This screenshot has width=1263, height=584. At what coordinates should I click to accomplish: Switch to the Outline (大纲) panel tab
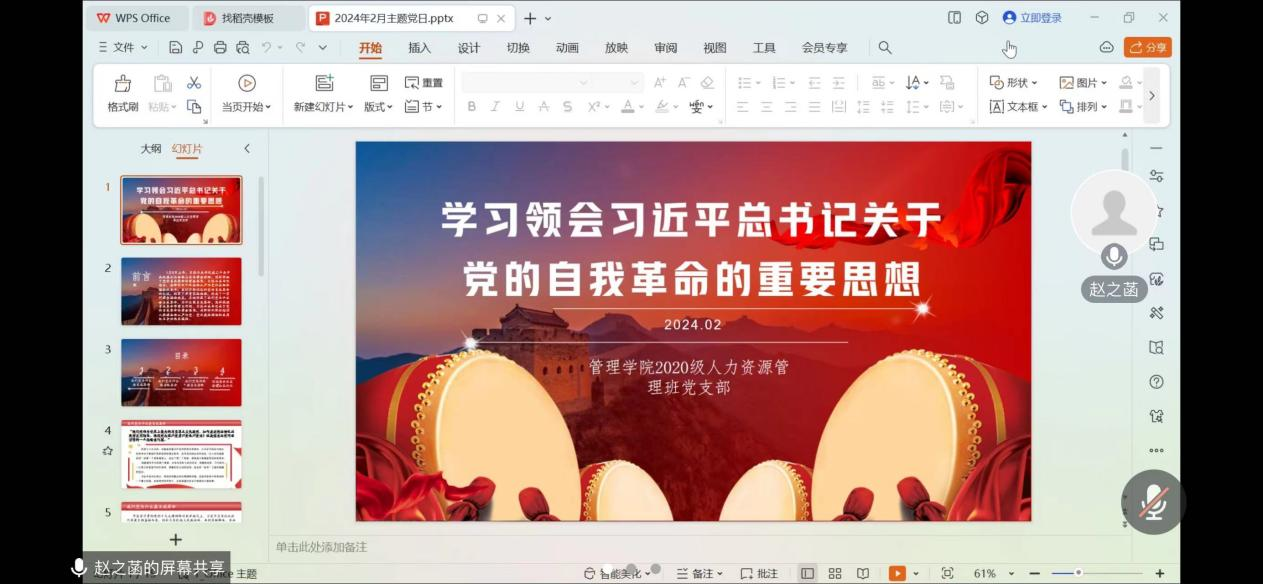coord(150,148)
